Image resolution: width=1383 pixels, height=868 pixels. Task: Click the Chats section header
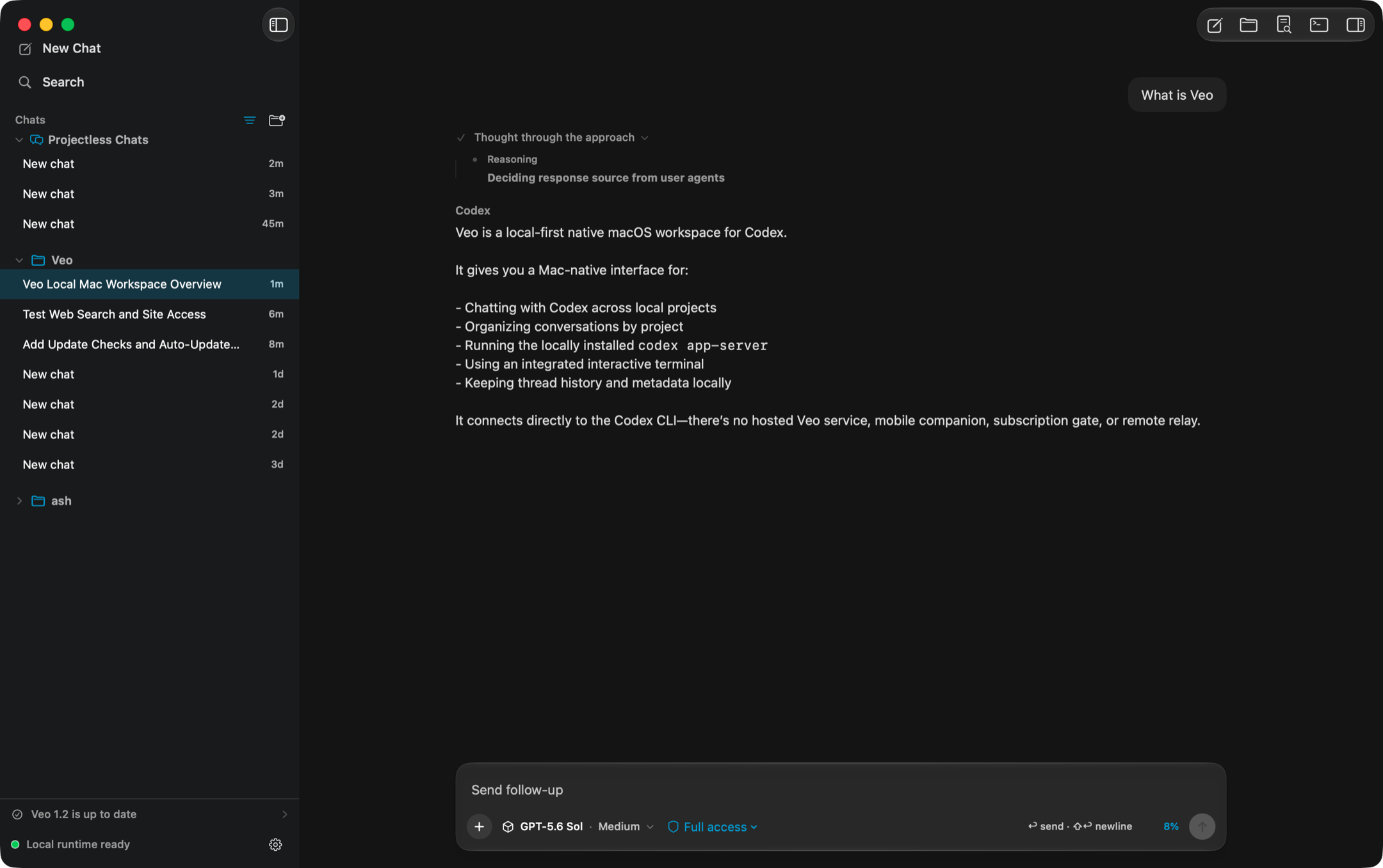coord(30,120)
